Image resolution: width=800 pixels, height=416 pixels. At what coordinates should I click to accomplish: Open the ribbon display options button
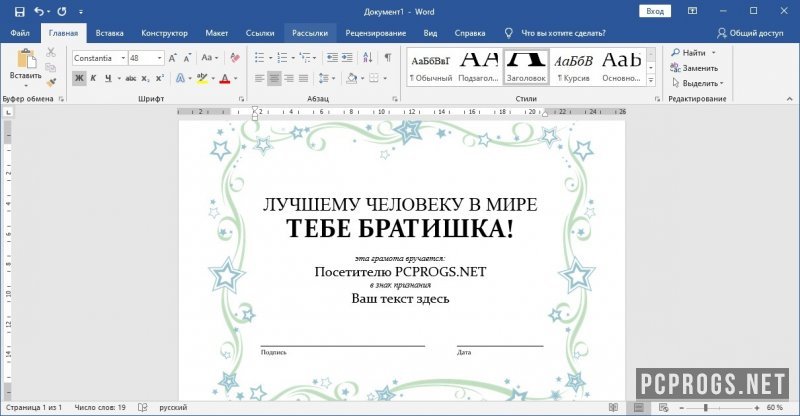tap(692, 11)
